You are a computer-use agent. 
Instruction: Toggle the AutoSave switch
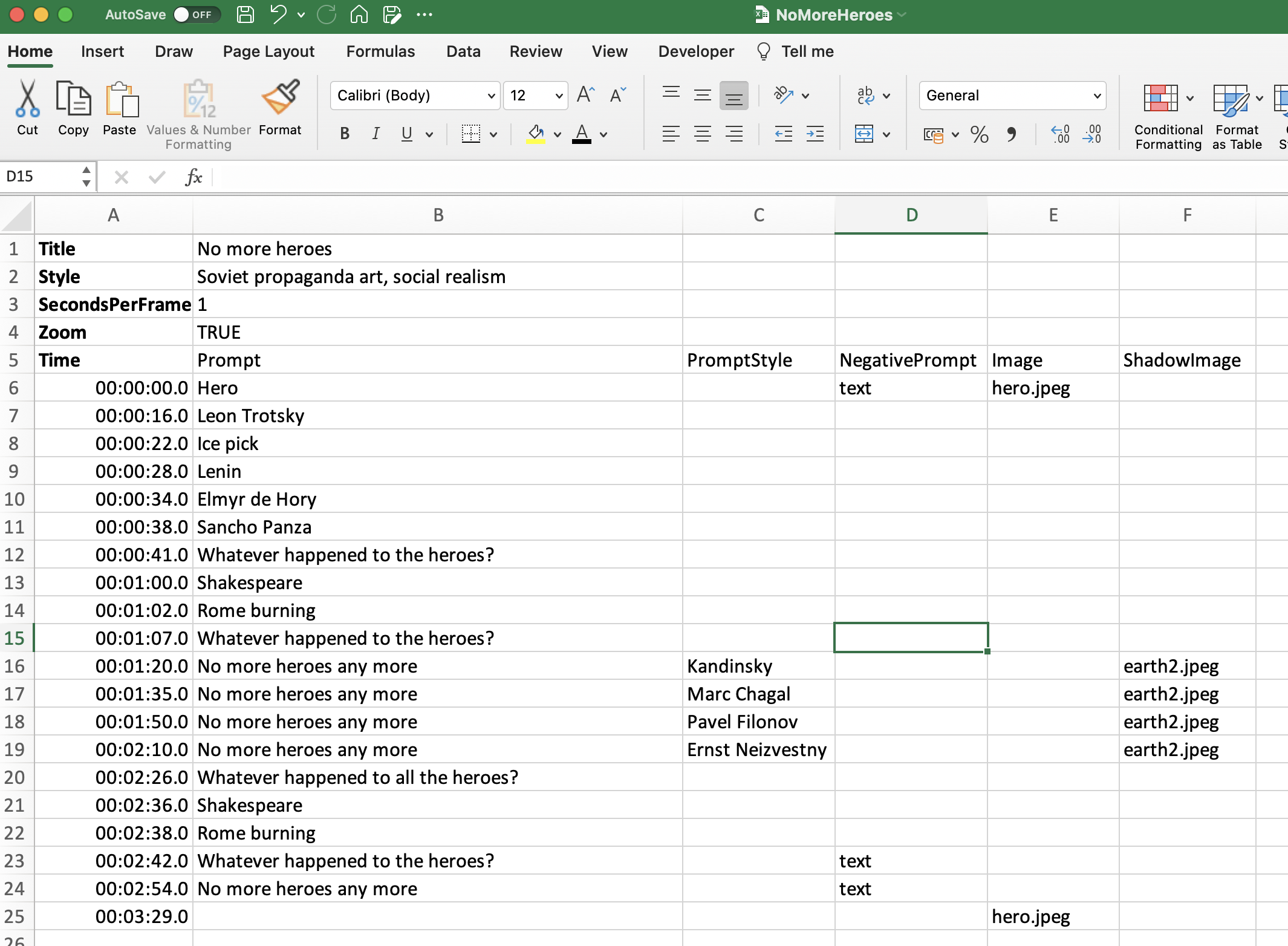[196, 15]
